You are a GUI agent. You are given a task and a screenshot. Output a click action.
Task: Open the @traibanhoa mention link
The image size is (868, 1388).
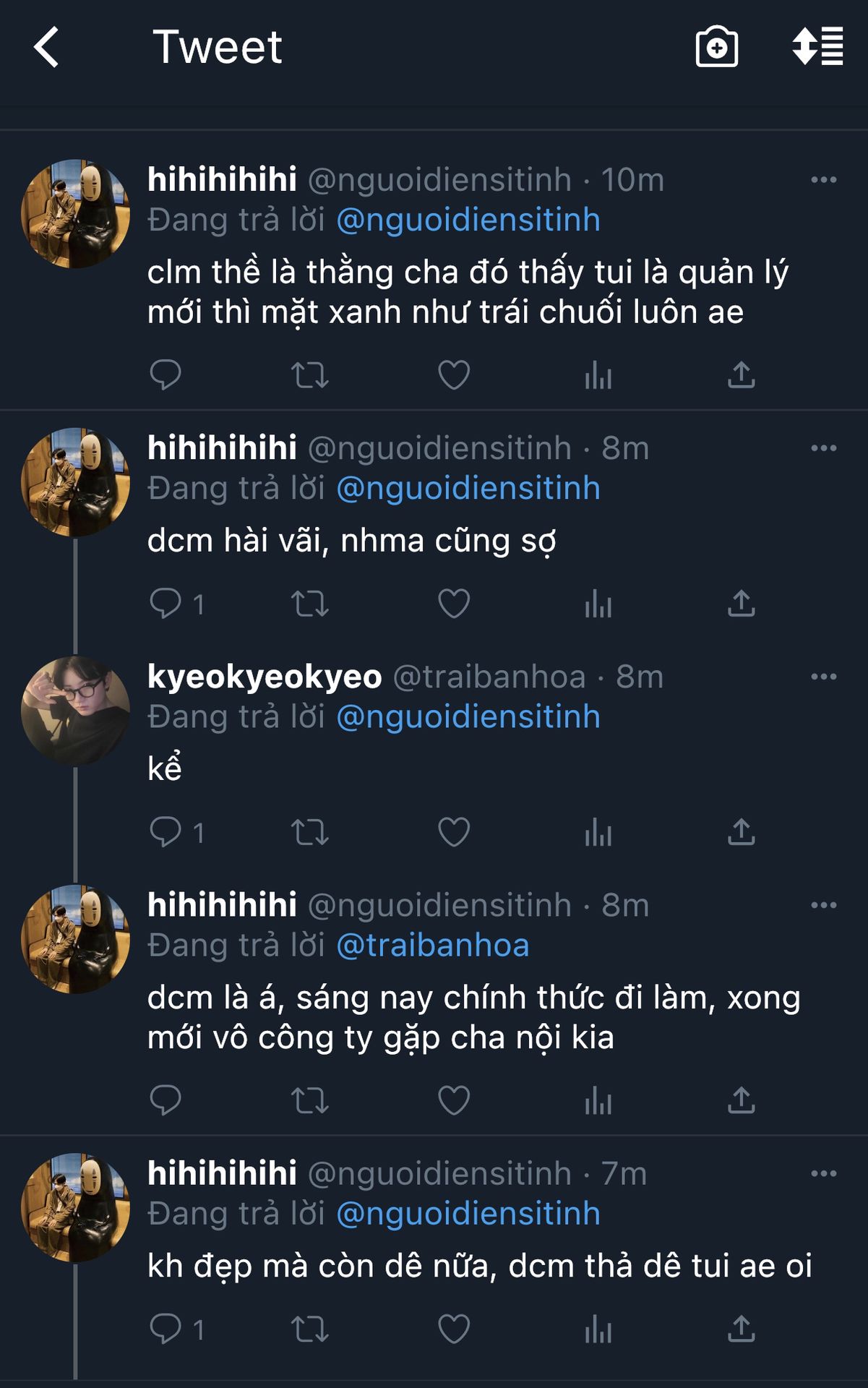[433, 946]
